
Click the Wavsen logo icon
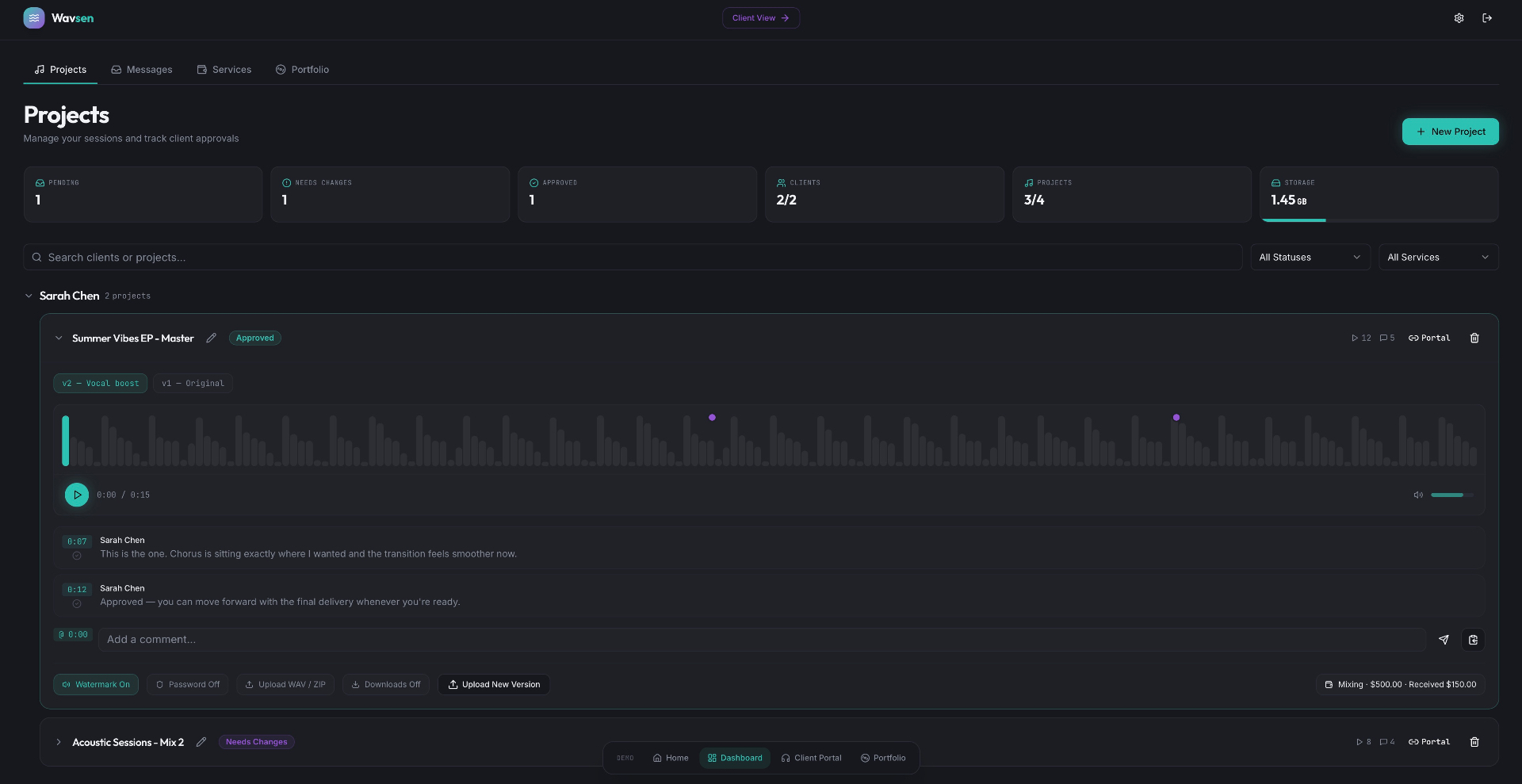[34, 17]
